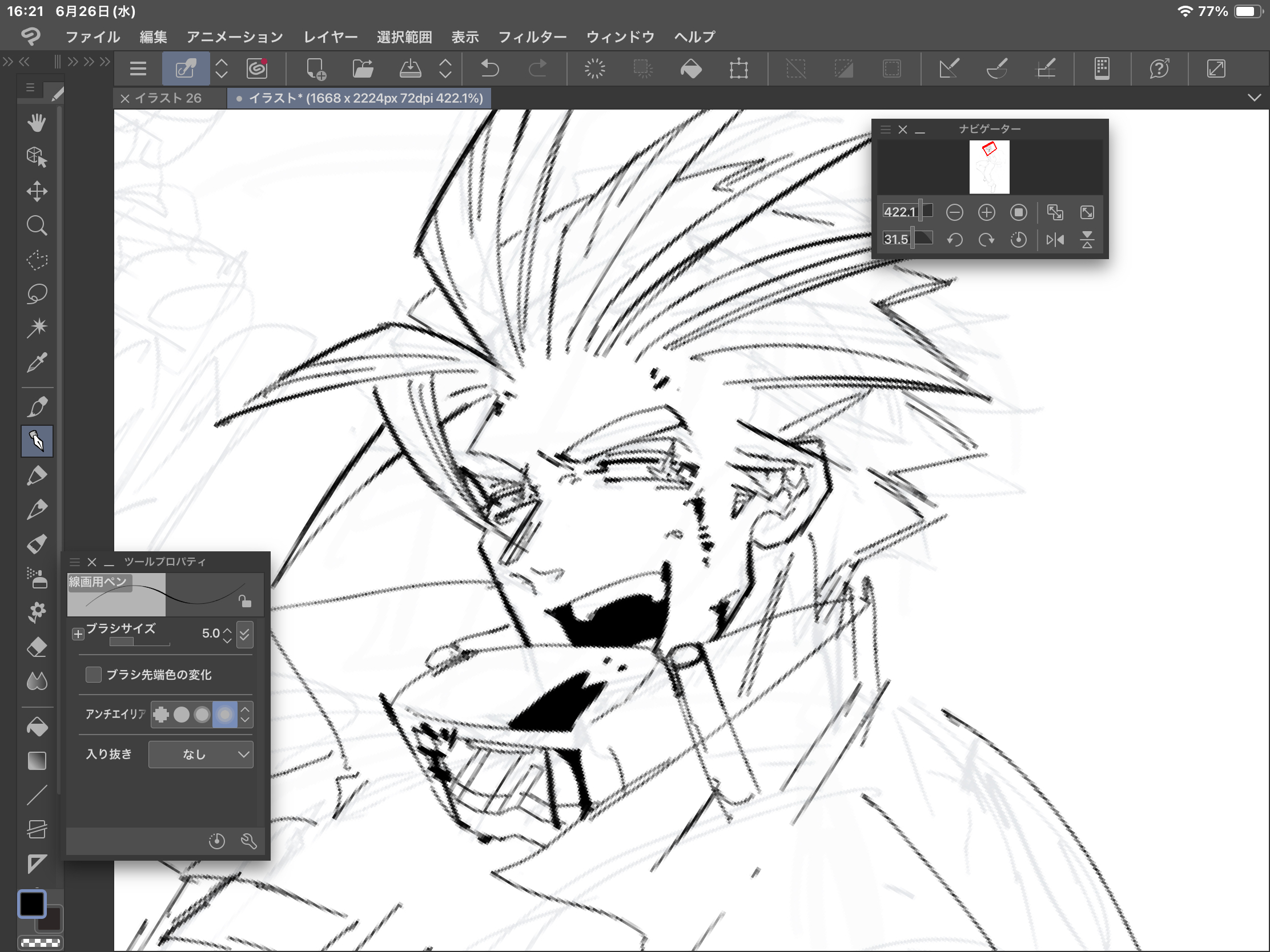Set anti-aliasing to none (first option)

162,715
